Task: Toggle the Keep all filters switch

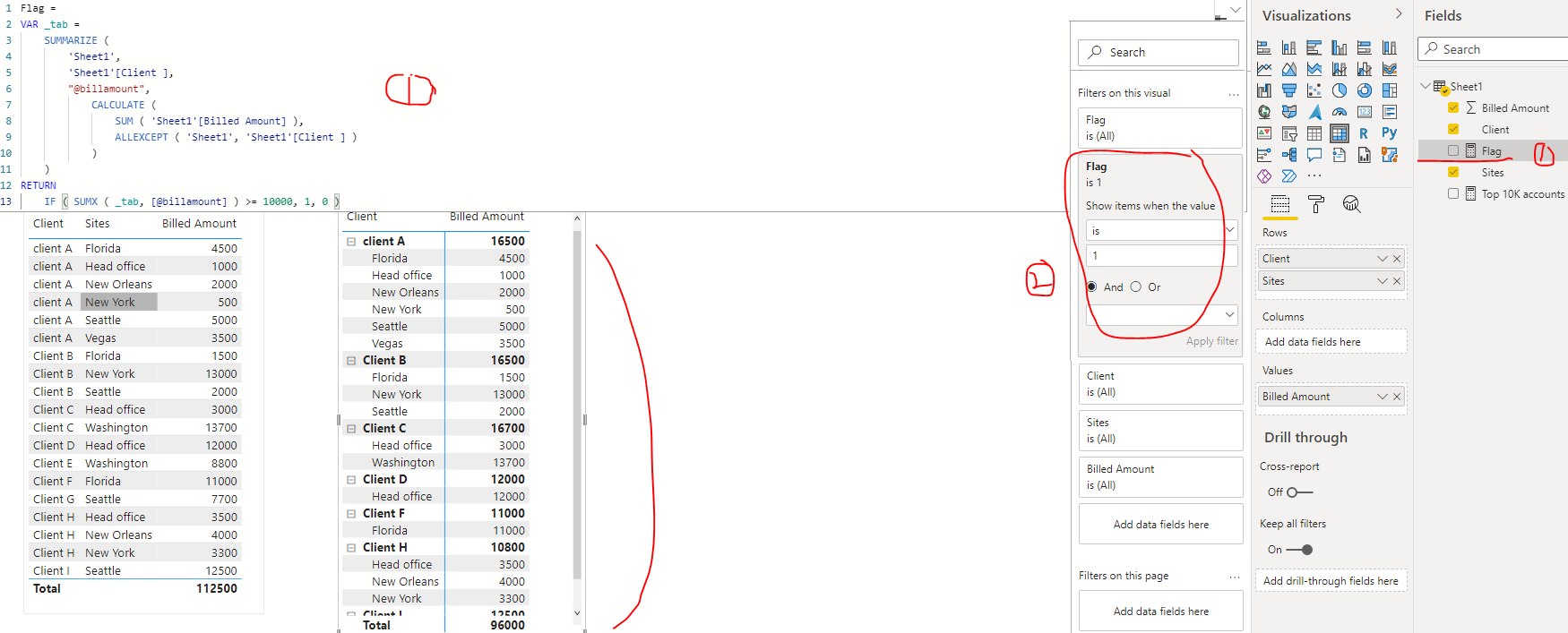Action: (1300, 550)
